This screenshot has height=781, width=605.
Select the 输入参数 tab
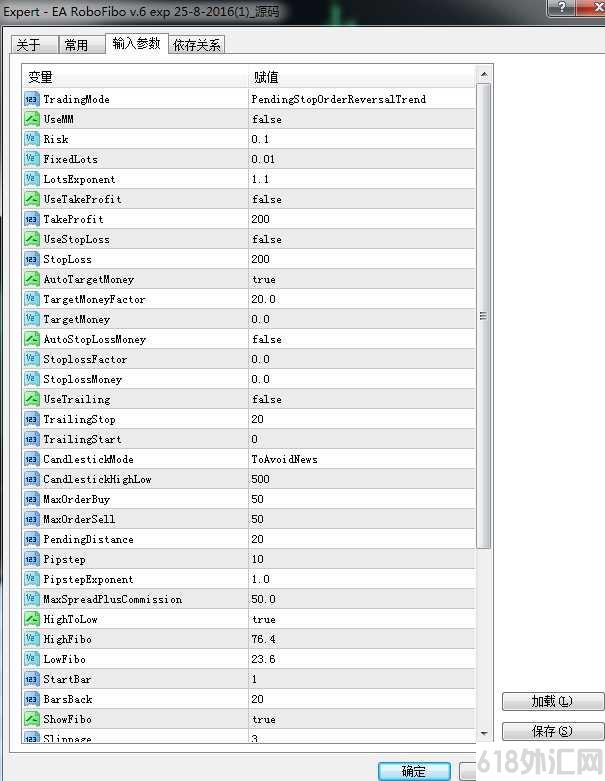136,43
